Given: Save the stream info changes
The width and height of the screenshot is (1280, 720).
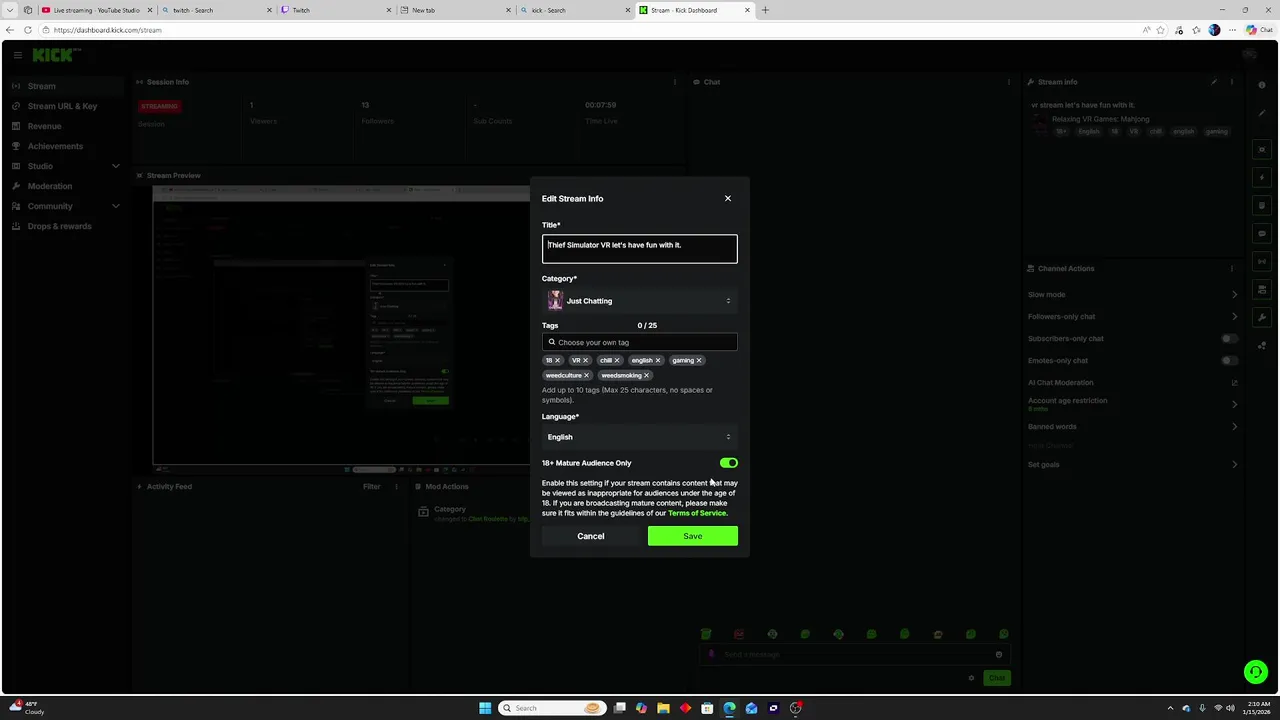Looking at the screenshot, I should coord(693,536).
